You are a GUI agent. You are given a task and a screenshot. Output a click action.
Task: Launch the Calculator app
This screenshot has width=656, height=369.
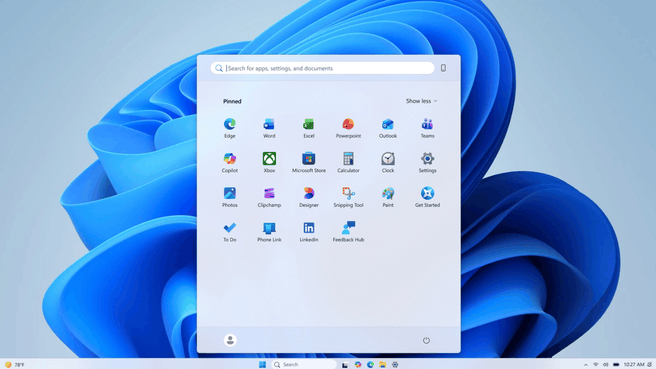[x=348, y=162]
